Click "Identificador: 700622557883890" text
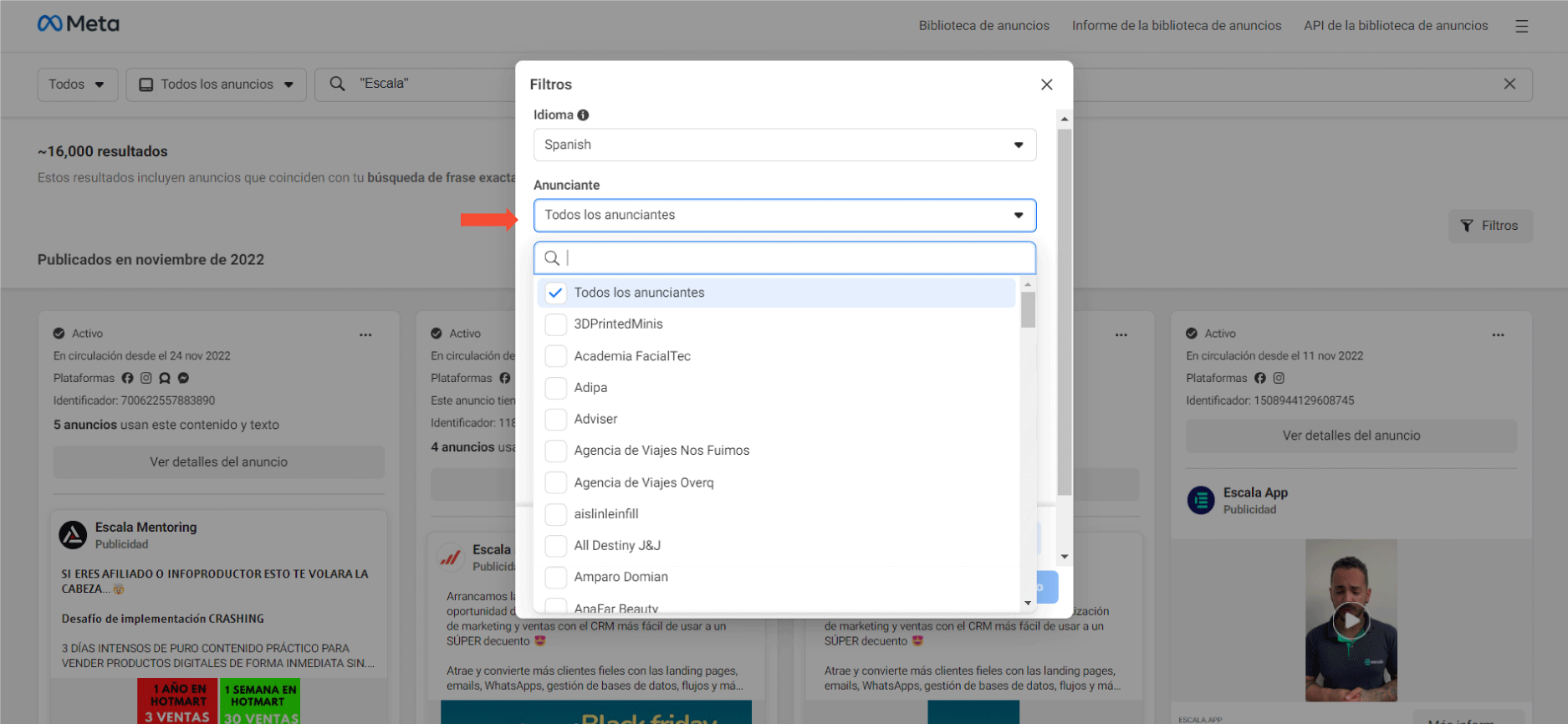 tap(134, 400)
